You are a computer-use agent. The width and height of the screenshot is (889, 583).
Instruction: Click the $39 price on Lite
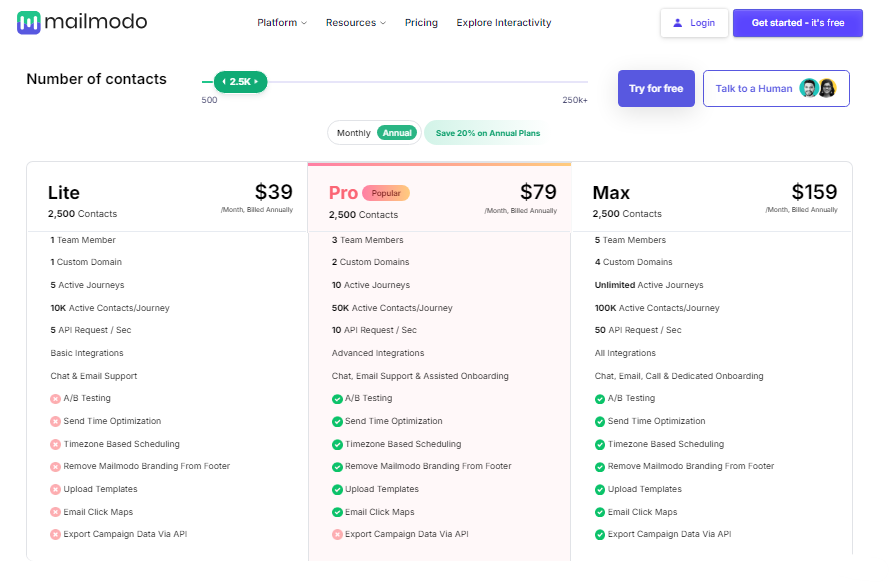pyautogui.click(x=274, y=192)
